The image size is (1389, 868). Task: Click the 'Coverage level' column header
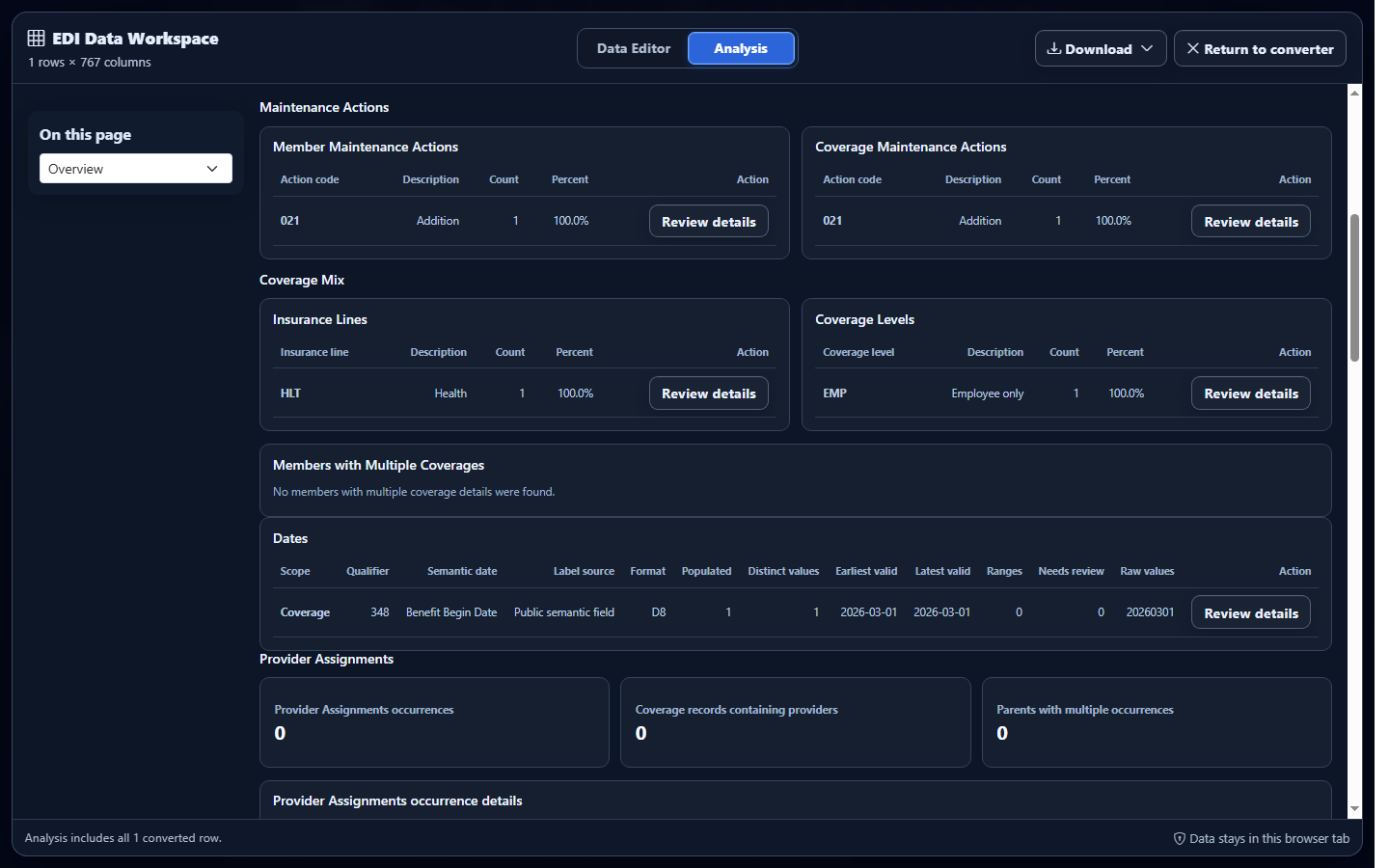tap(858, 352)
